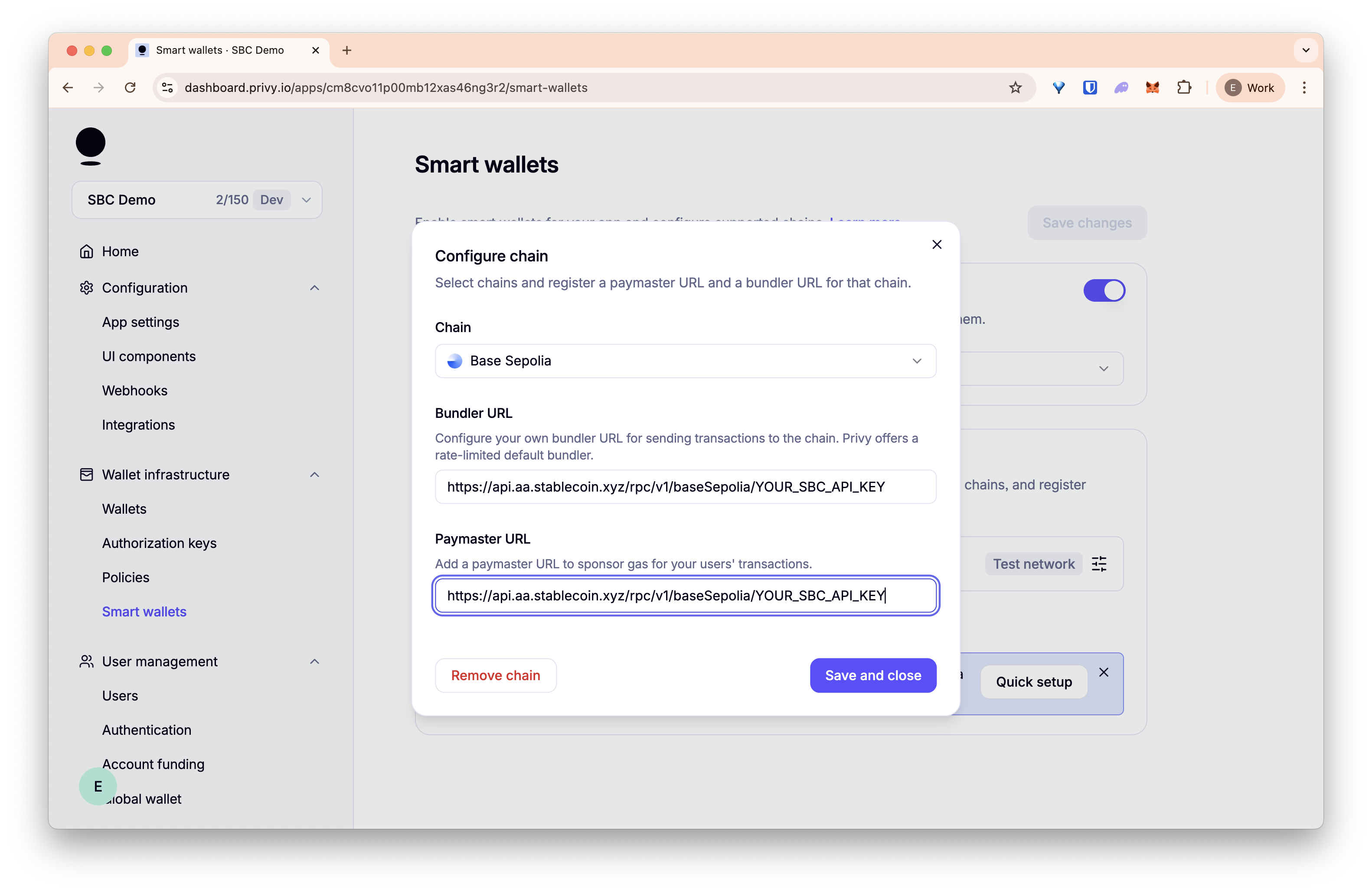Click Save and close button
The image size is (1372, 893).
[873, 675]
